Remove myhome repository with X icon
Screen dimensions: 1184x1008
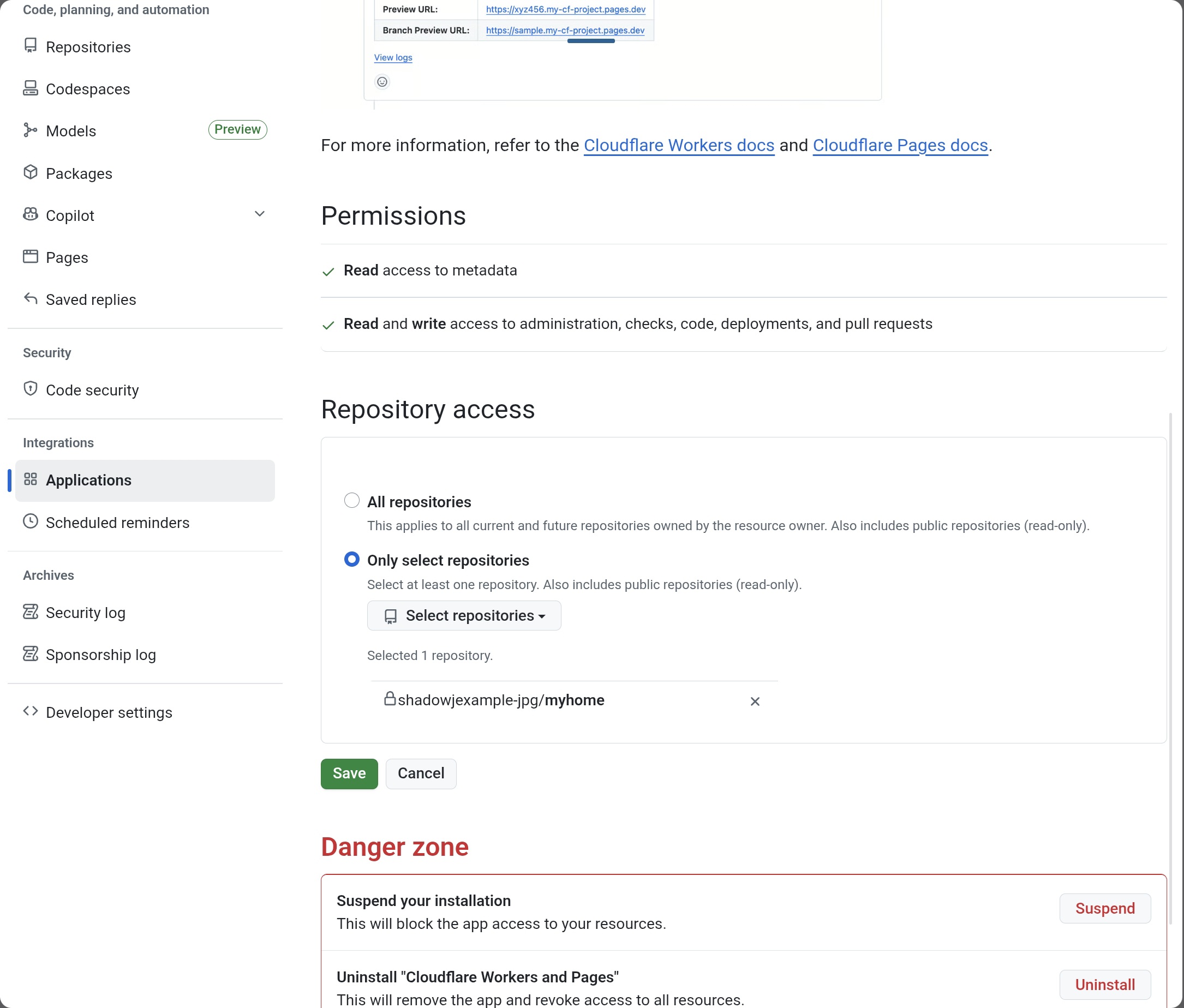(755, 701)
